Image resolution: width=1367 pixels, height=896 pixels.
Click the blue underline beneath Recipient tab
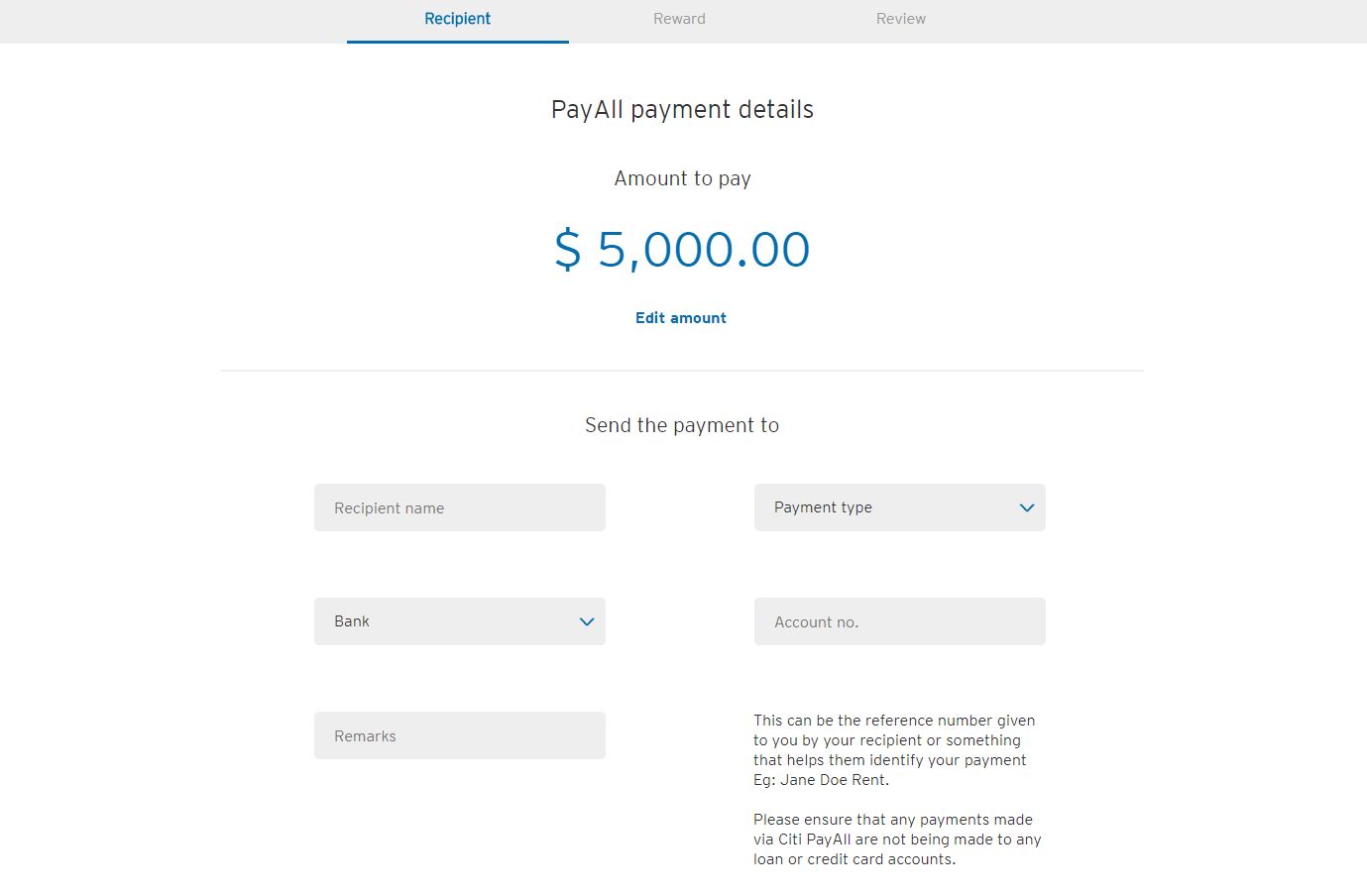[457, 42]
